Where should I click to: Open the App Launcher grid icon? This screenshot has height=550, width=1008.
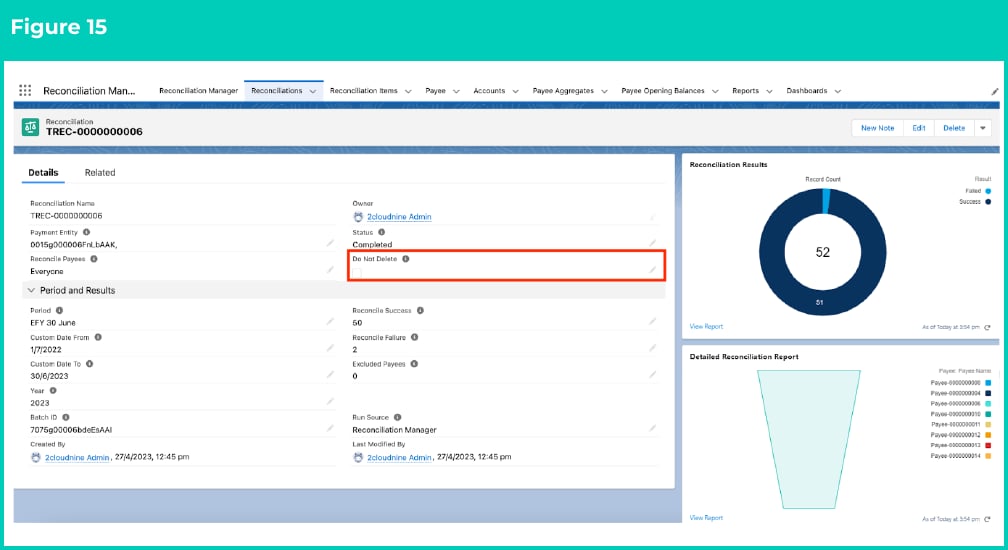pos(25,91)
